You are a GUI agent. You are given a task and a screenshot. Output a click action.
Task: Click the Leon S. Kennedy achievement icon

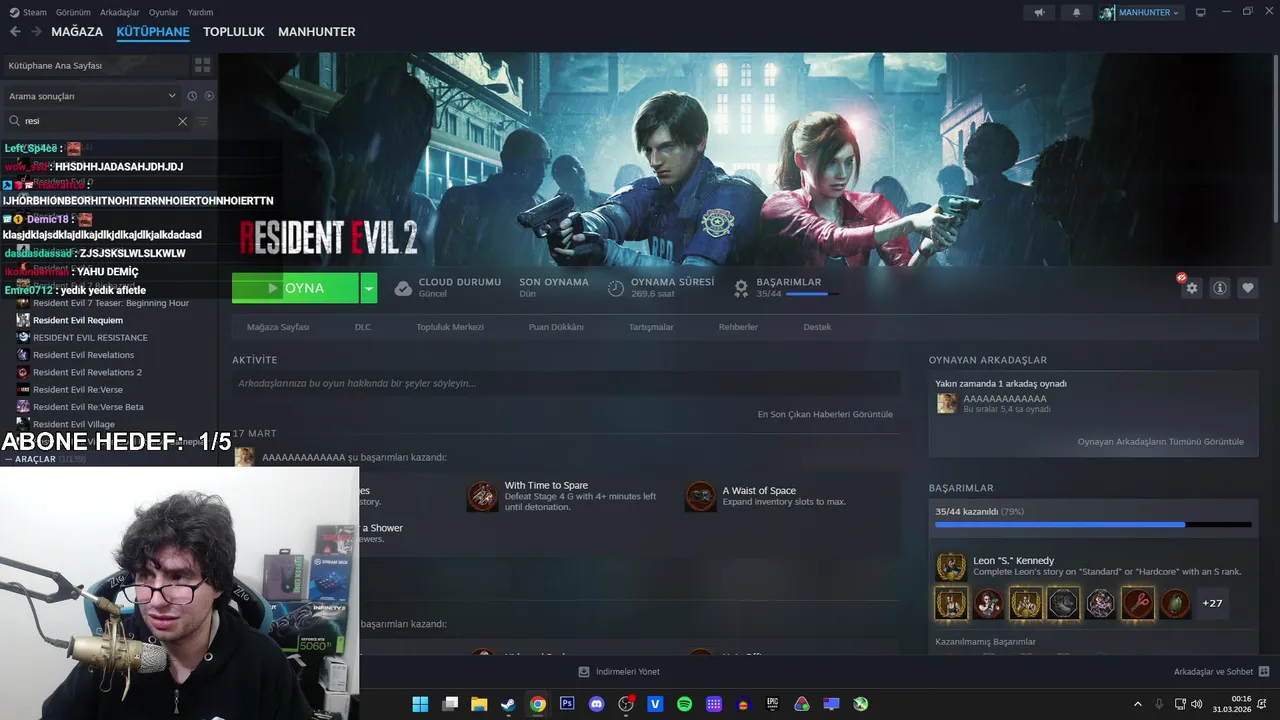pos(951,567)
